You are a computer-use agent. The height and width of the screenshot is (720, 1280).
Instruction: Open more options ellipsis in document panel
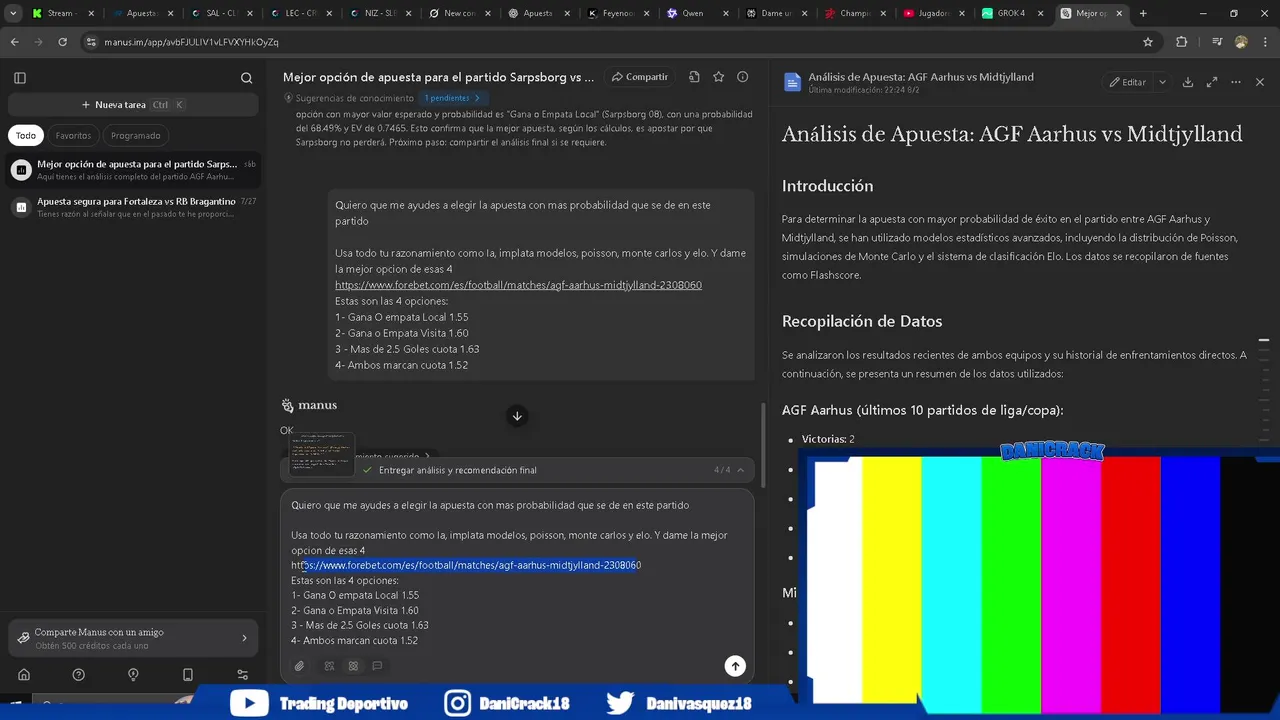[x=1236, y=82]
